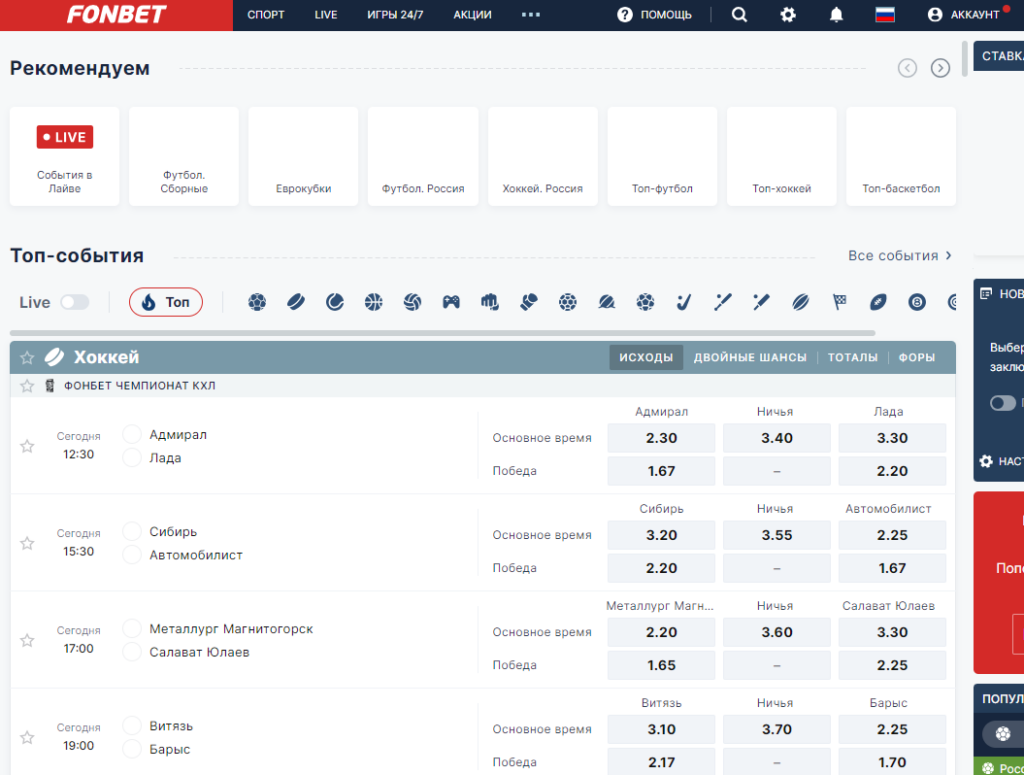1024x775 pixels.
Task: Filter by the cricket bat icon
Action: click(761, 302)
